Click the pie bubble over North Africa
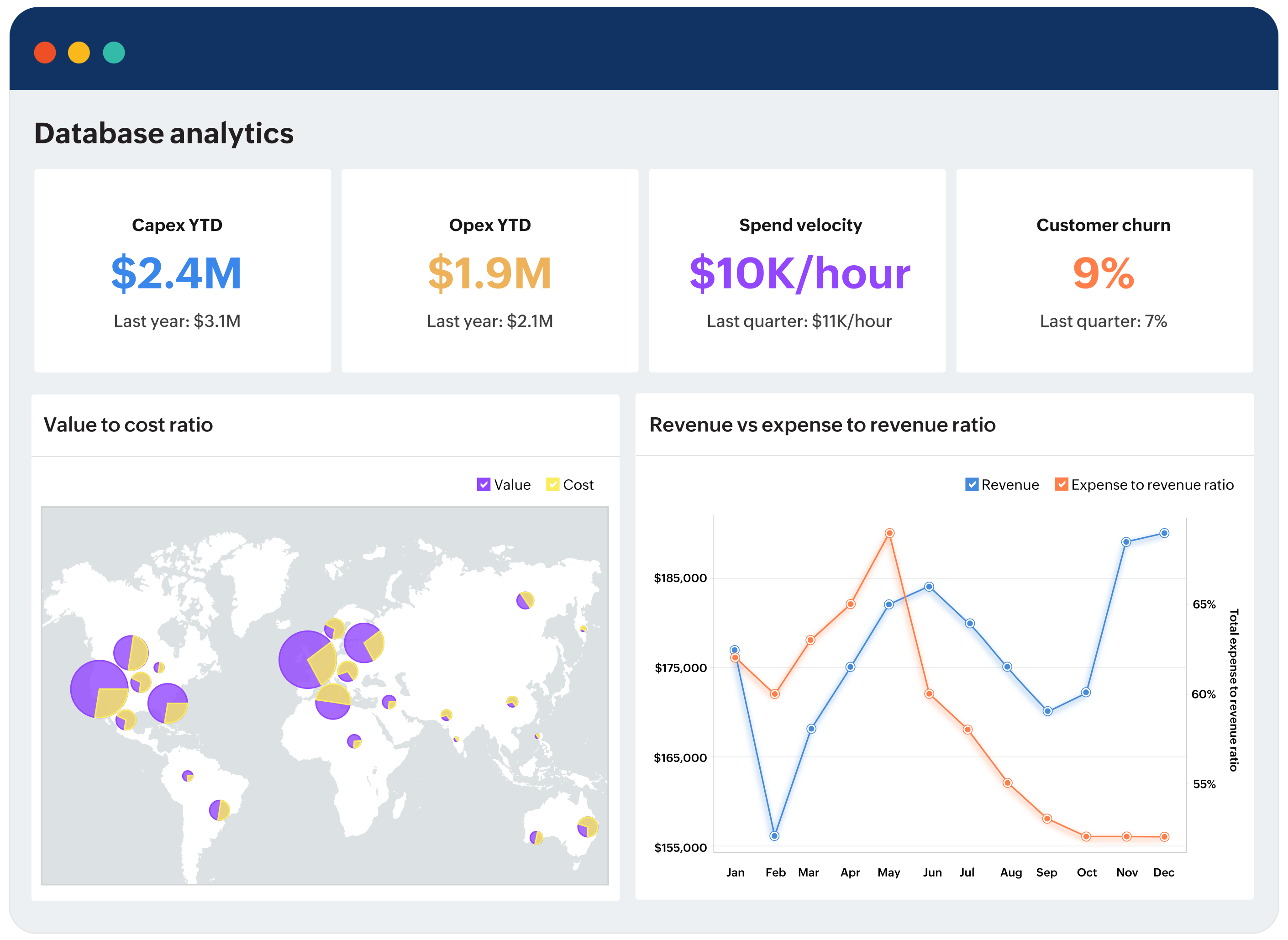1288x940 pixels. (332, 702)
